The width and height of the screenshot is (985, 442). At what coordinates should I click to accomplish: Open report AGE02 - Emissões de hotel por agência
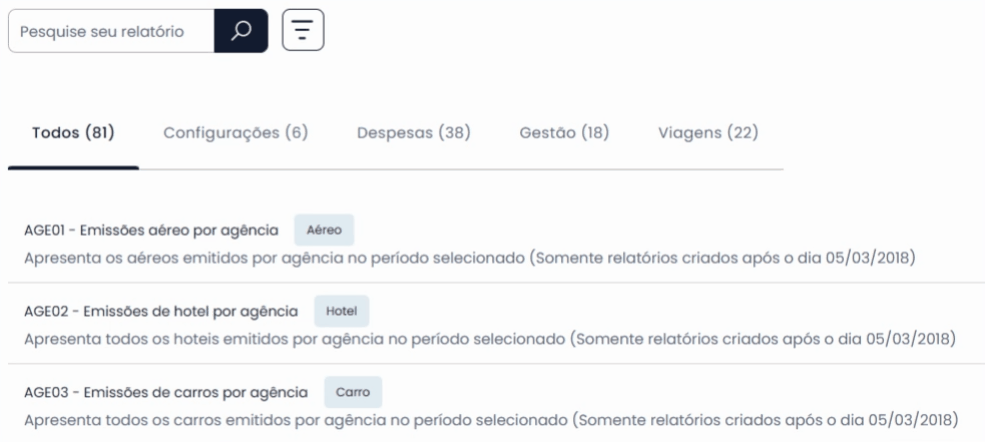click(x=161, y=311)
